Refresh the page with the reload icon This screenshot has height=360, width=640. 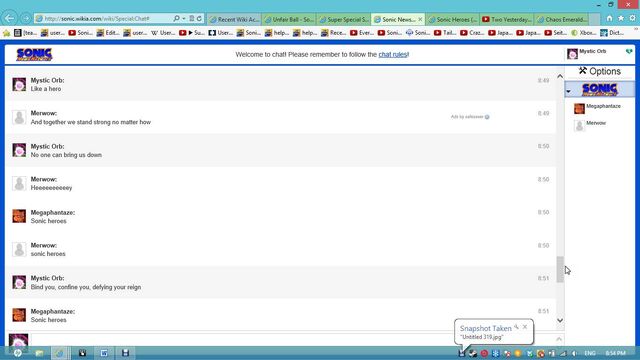199,19
